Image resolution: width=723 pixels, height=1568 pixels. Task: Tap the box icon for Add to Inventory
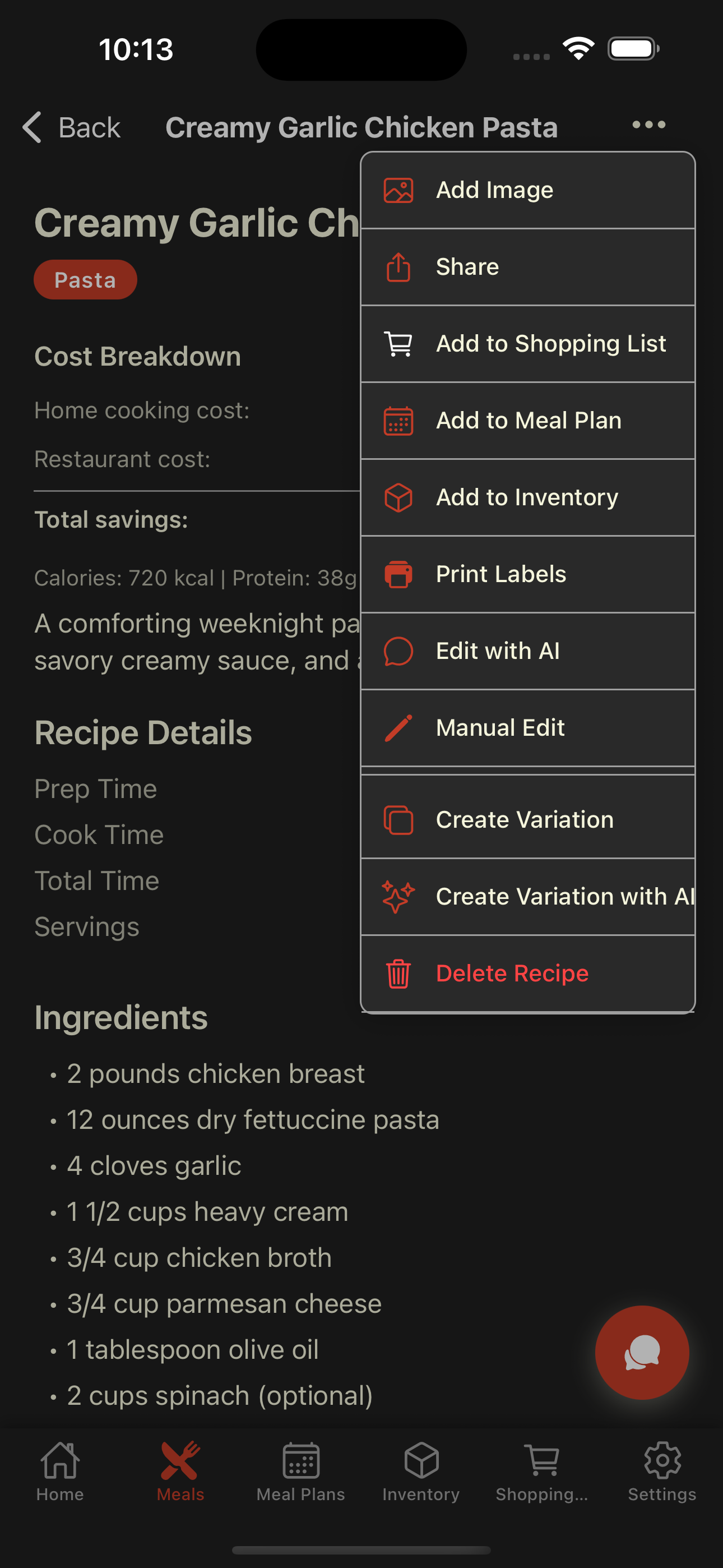pos(398,497)
